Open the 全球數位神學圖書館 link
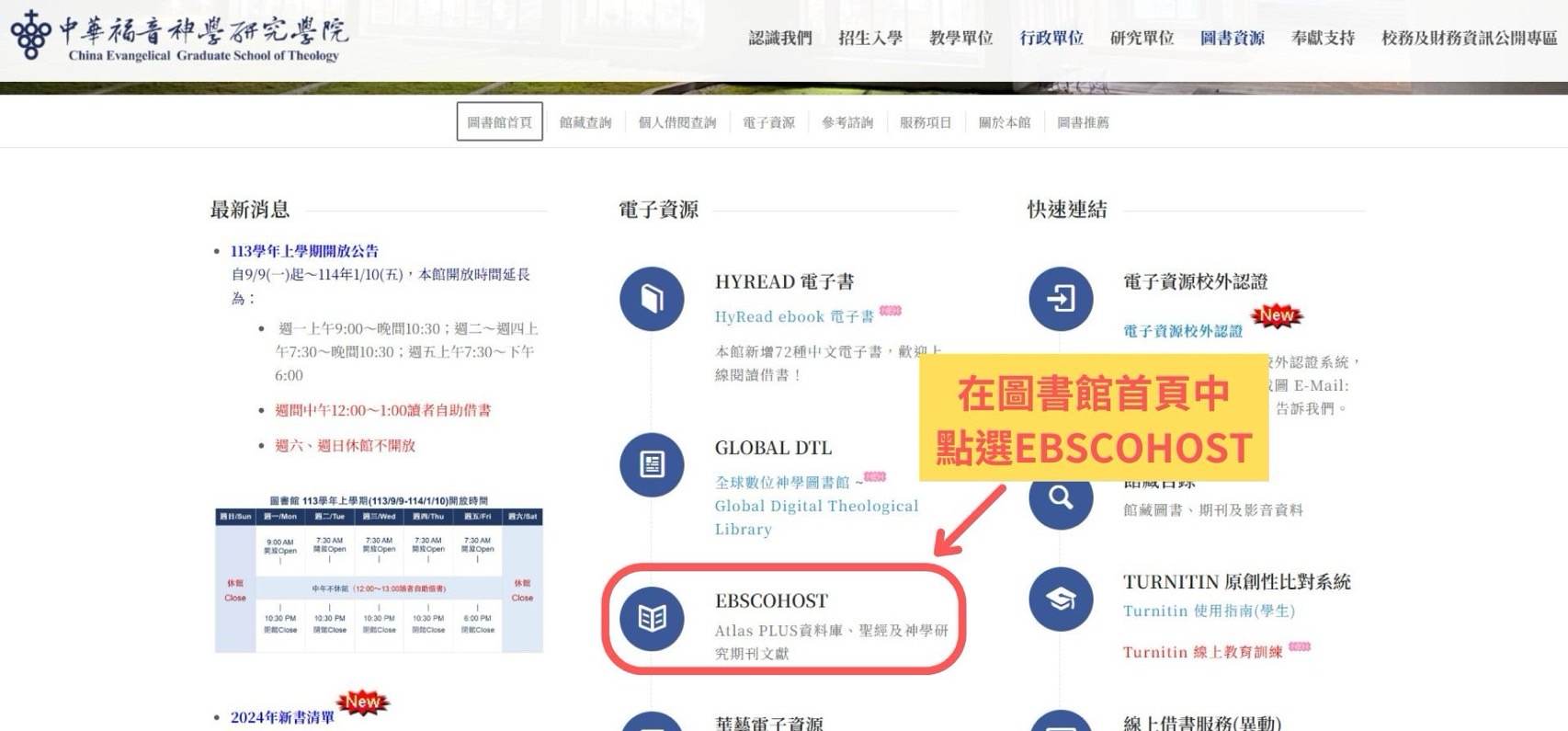 coord(782,482)
